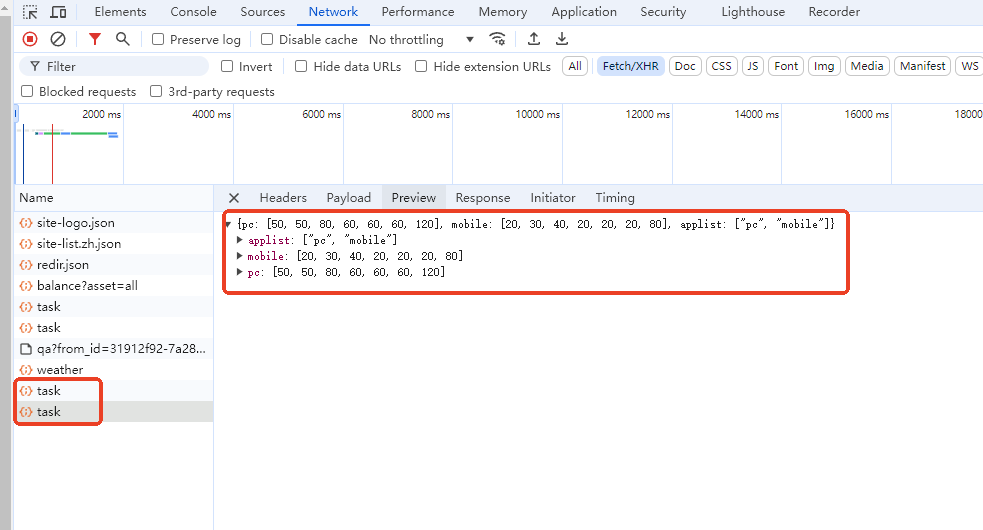Stop recording the network log
This screenshot has height=530, width=983.
coord(30,40)
